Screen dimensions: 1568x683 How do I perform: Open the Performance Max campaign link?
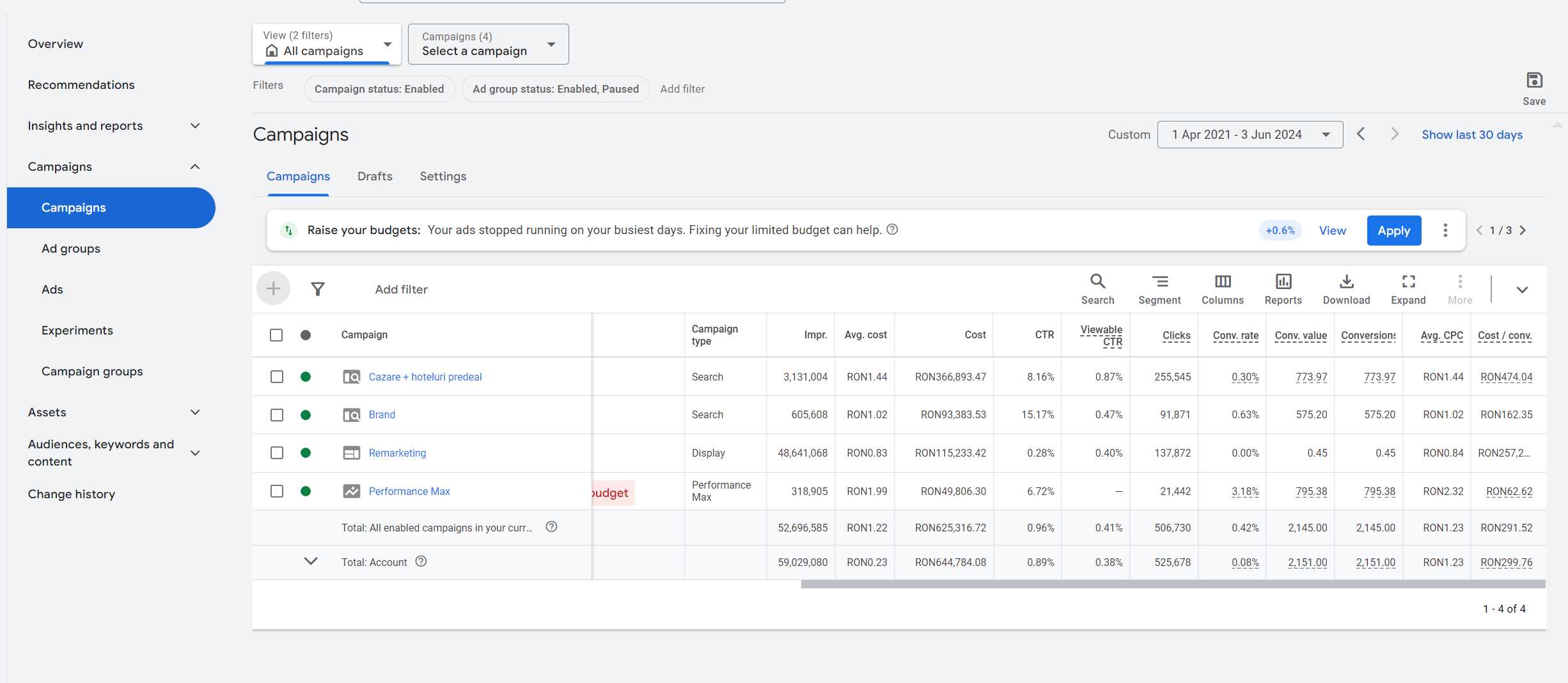(x=409, y=491)
